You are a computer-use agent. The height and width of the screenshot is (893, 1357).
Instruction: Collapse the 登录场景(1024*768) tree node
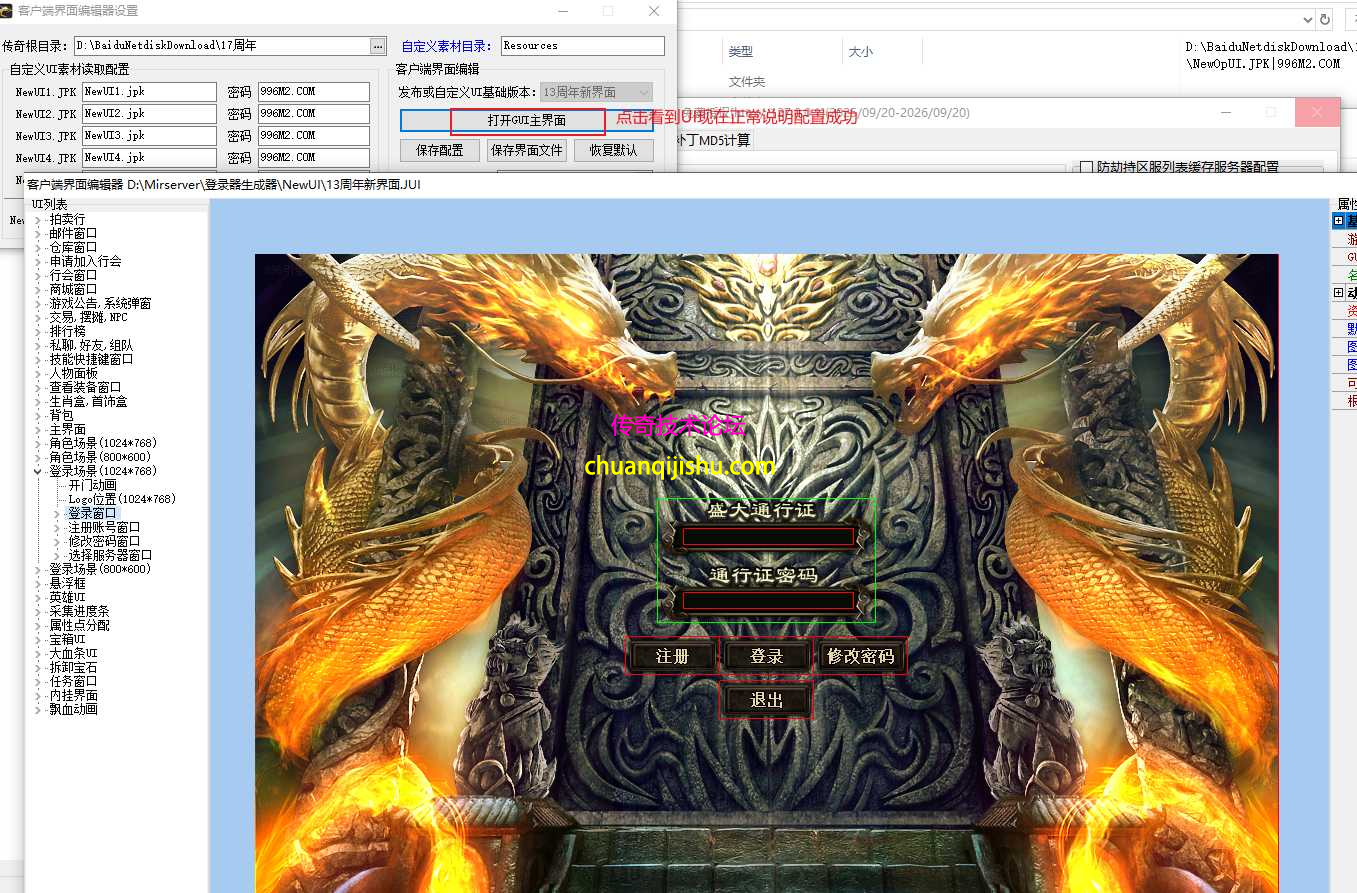pyautogui.click(x=38, y=471)
